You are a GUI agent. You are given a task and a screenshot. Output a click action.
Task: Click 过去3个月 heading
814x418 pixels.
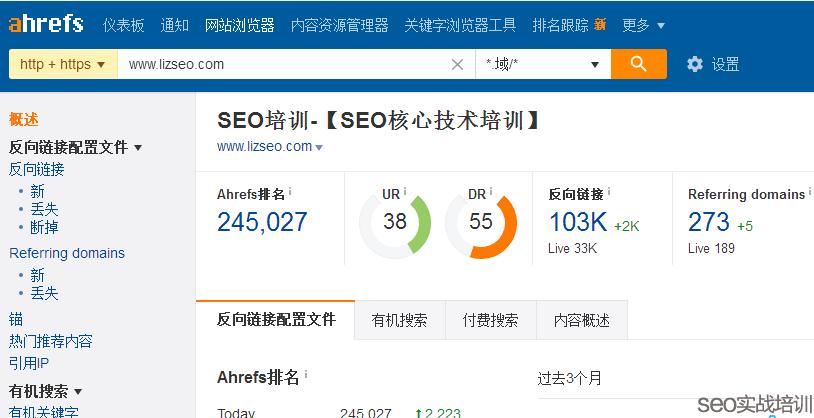tap(569, 378)
